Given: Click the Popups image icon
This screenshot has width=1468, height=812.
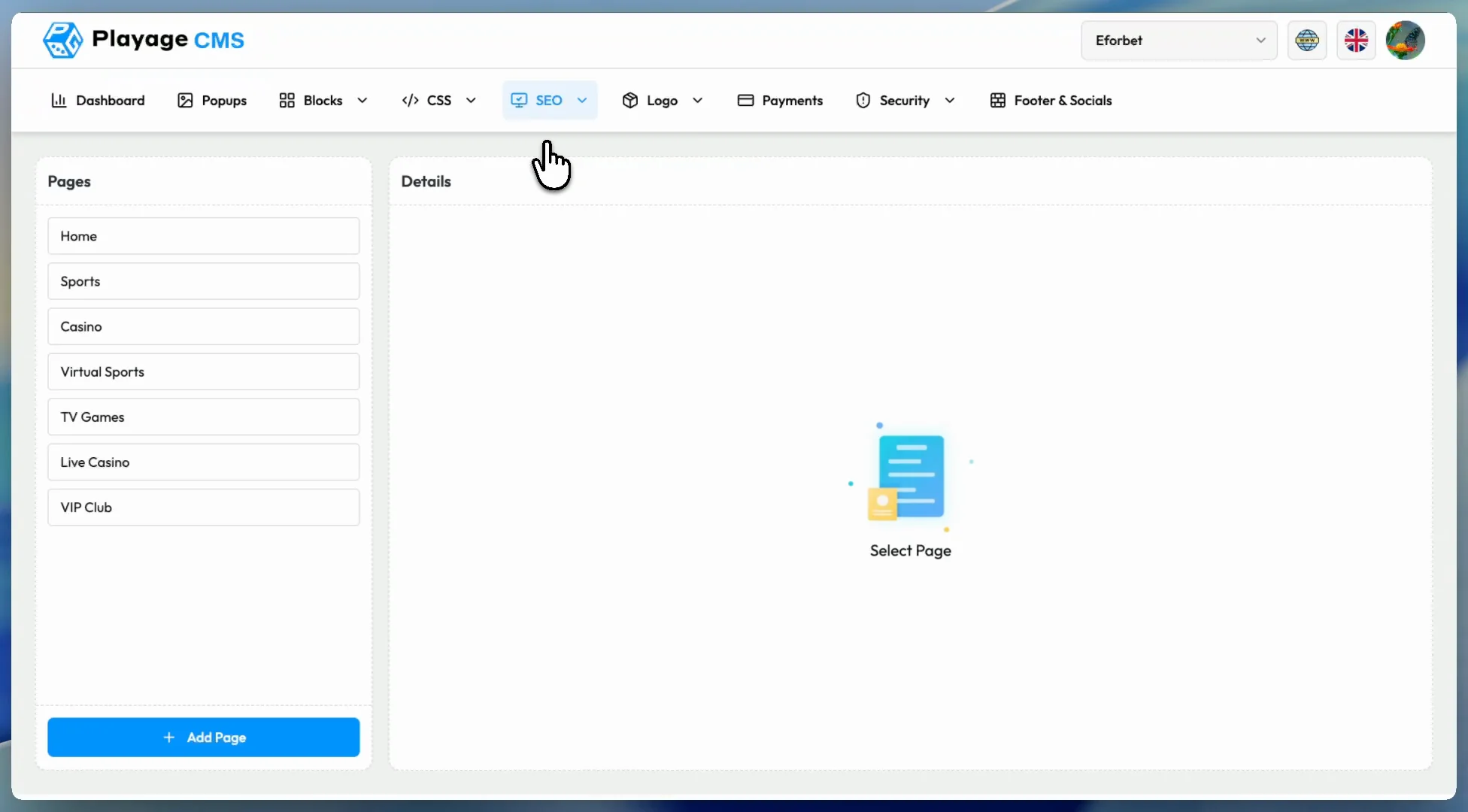Looking at the screenshot, I should 185,101.
